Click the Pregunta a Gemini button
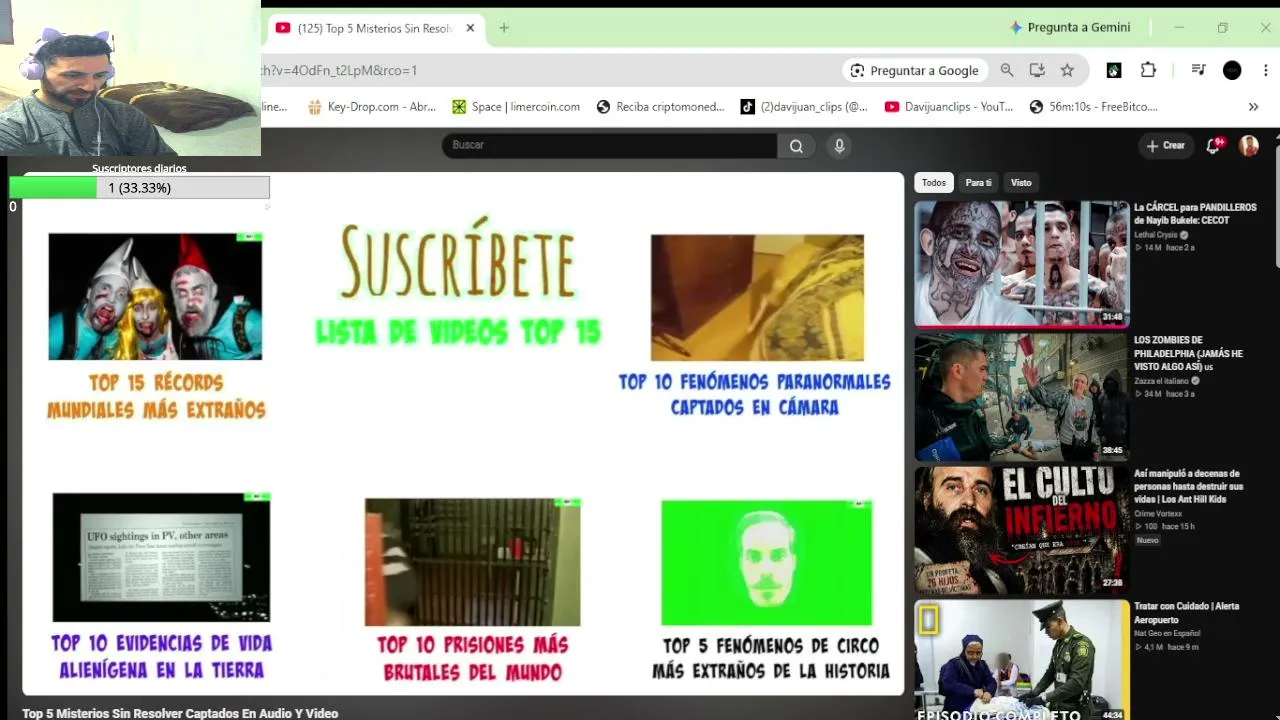This screenshot has width=1280, height=720. [1070, 28]
